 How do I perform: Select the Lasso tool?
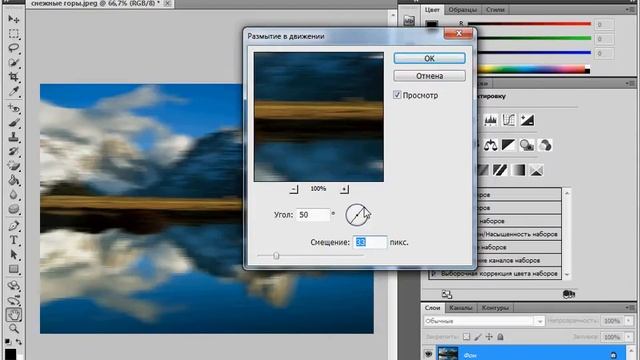13,48
